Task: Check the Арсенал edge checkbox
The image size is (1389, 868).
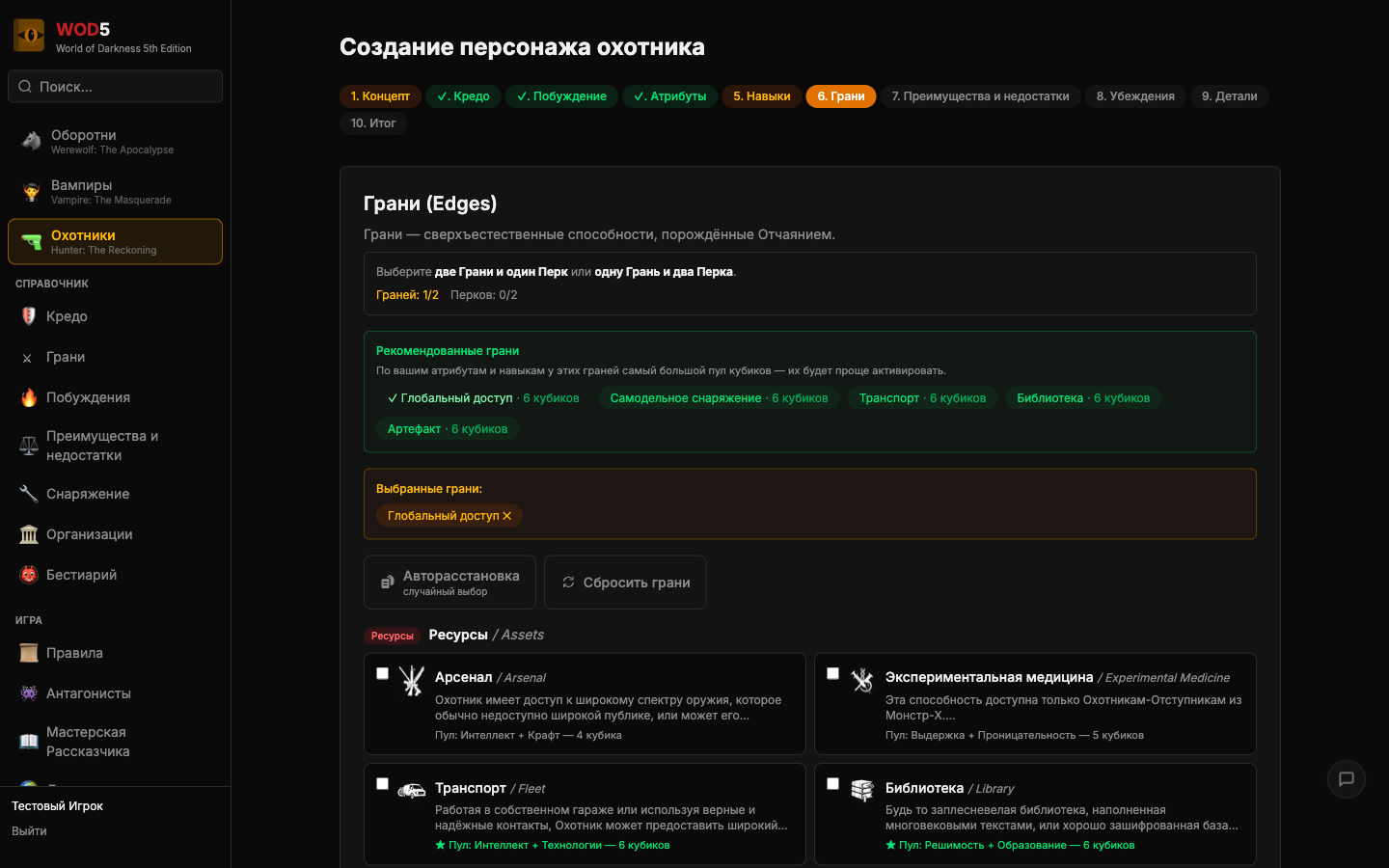Action: (383, 673)
